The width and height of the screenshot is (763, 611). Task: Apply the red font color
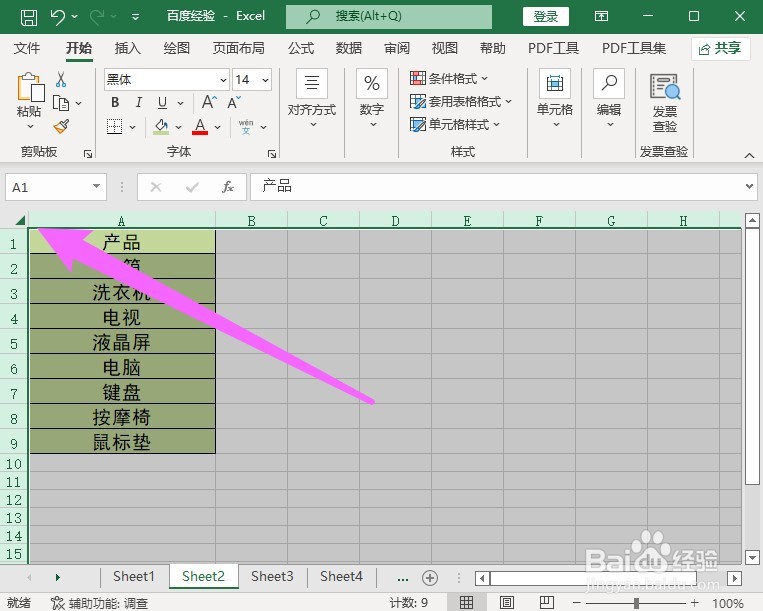tap(200, 127)
